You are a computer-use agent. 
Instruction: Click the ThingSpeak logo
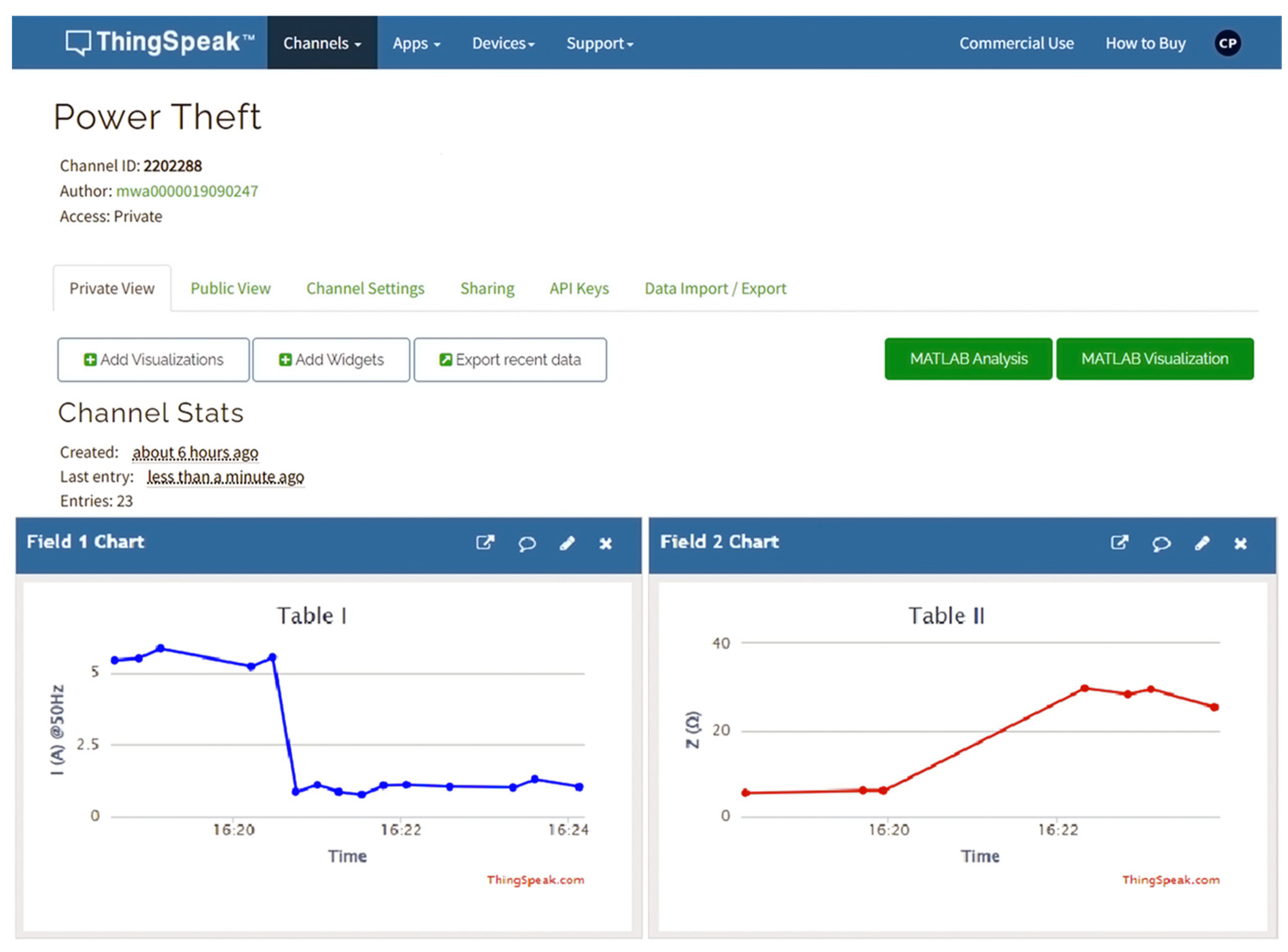160,43
